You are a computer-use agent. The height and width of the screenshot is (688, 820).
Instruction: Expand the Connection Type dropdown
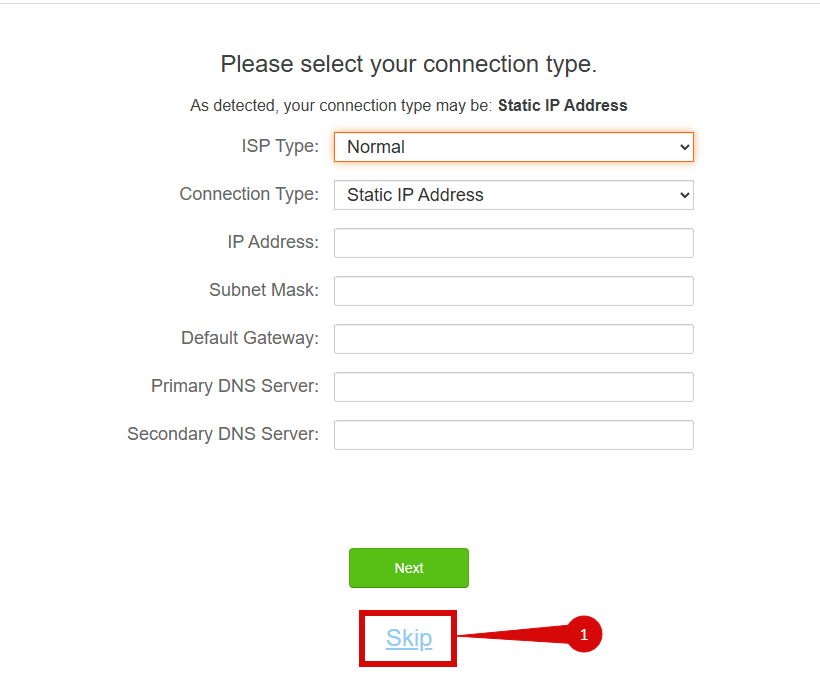click(x=513, y=195)
